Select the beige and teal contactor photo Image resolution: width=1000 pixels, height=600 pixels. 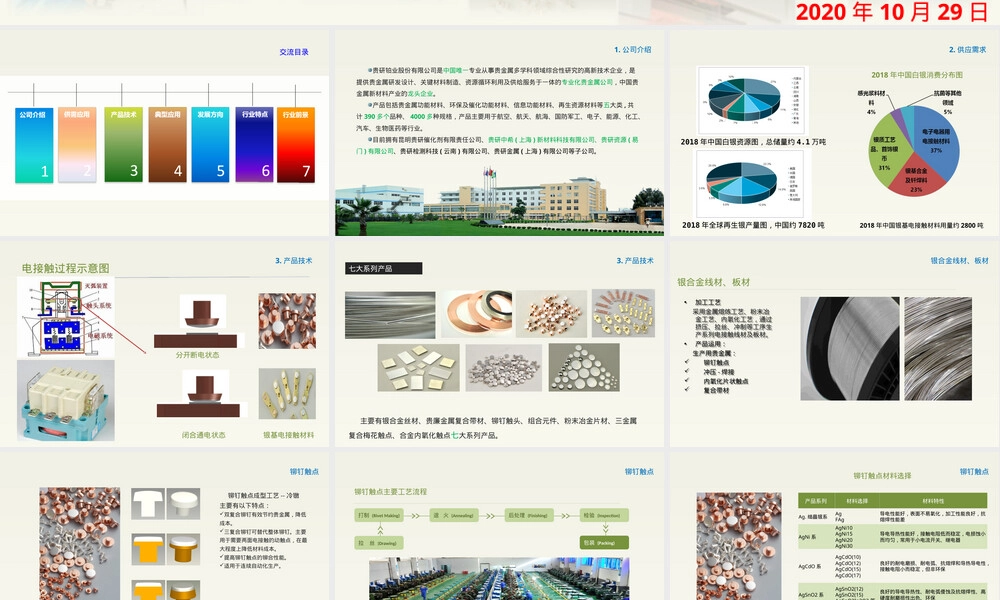pyautogui.click(x=66, y=400)
